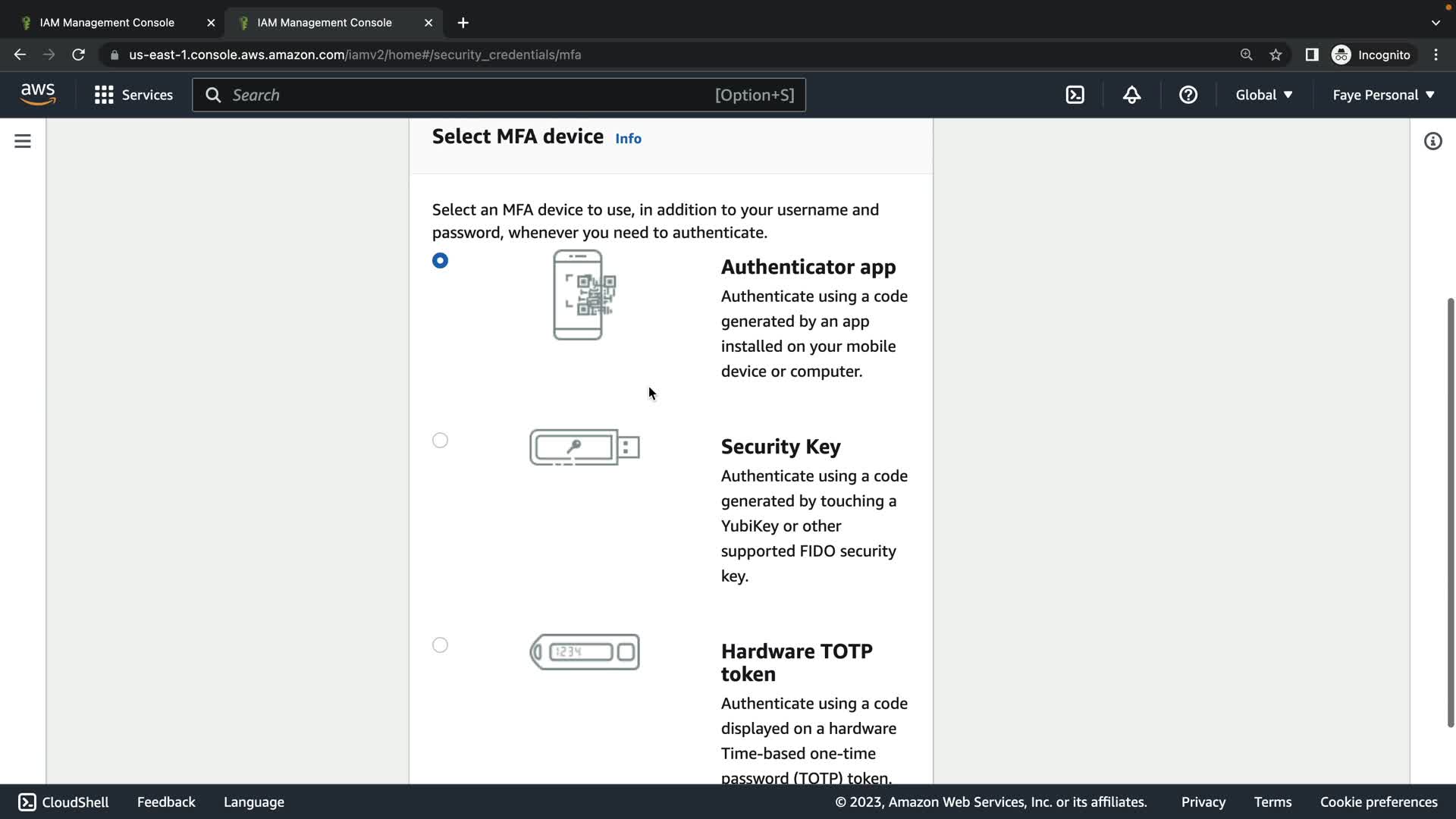Expand the browser tab search chevron
Viewport: 1456px width, 819px height.
(1435, 23)
